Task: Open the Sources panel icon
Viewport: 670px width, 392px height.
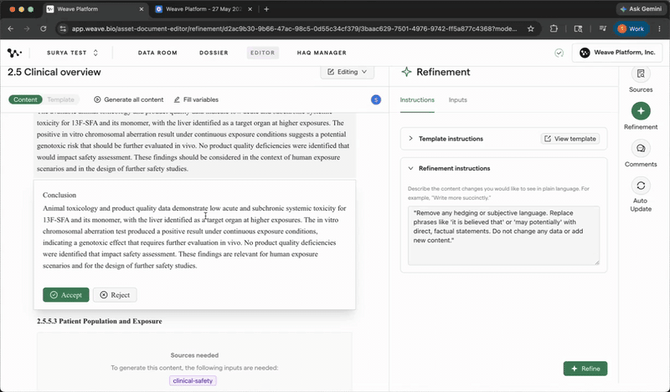Action: (641, 74)
